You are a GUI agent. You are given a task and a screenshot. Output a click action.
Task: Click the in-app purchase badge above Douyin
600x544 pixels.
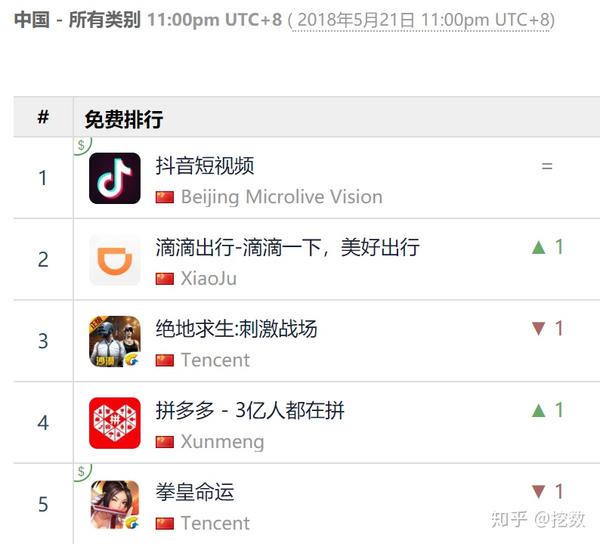tap(82, 145)
